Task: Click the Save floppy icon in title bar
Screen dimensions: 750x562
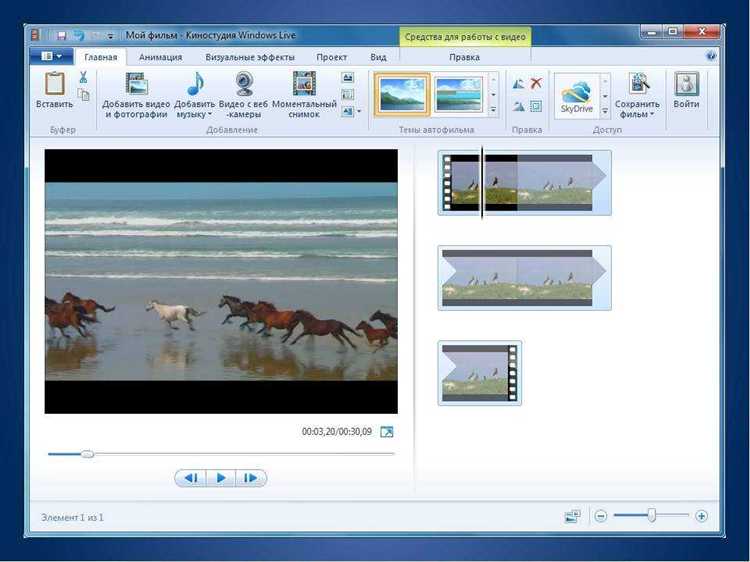Action: click(62, 35)
